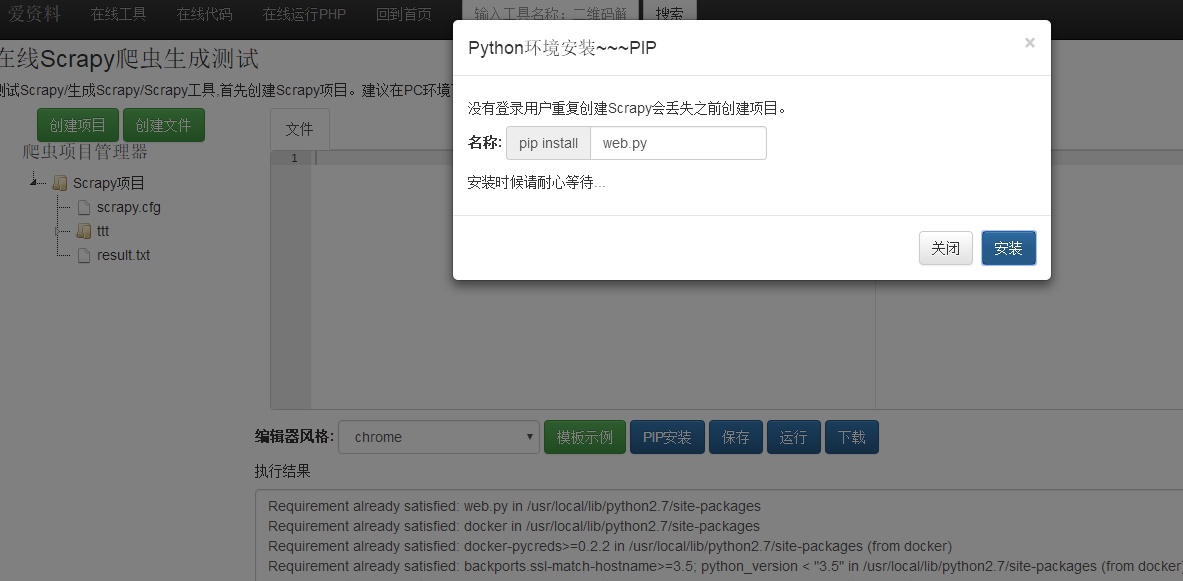Viewport: 1183px width, 581px height.
Task: Click the result.txt file icon
Action: click(x=84, y=255)
